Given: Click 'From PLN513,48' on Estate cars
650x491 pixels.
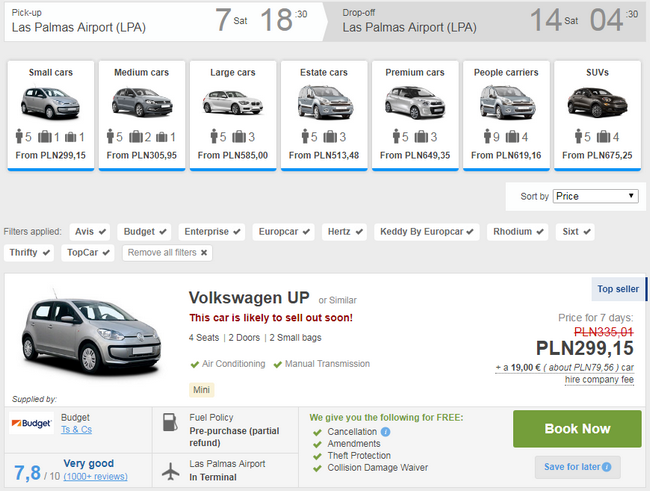Looking at the screenshot, I should tap(324, 156).
